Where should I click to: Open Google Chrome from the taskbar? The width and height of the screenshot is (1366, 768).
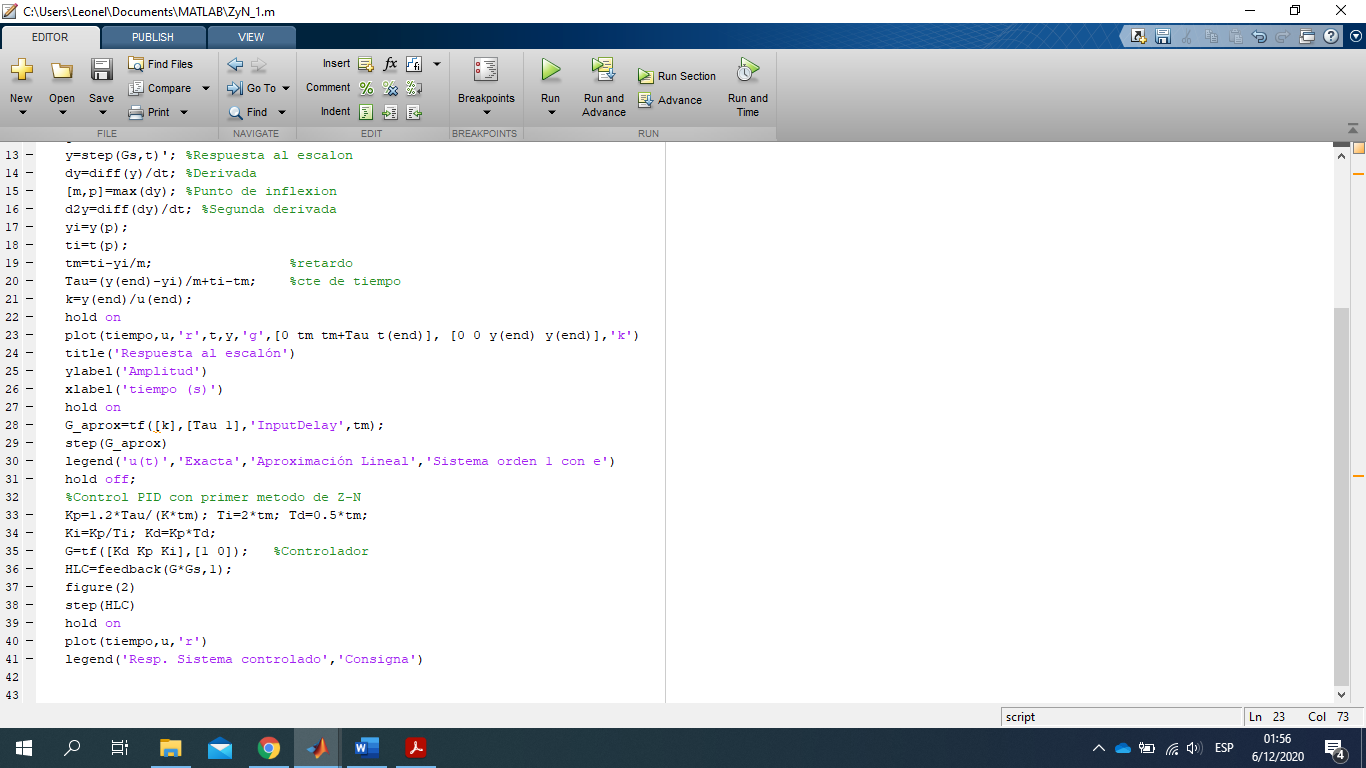268,747
